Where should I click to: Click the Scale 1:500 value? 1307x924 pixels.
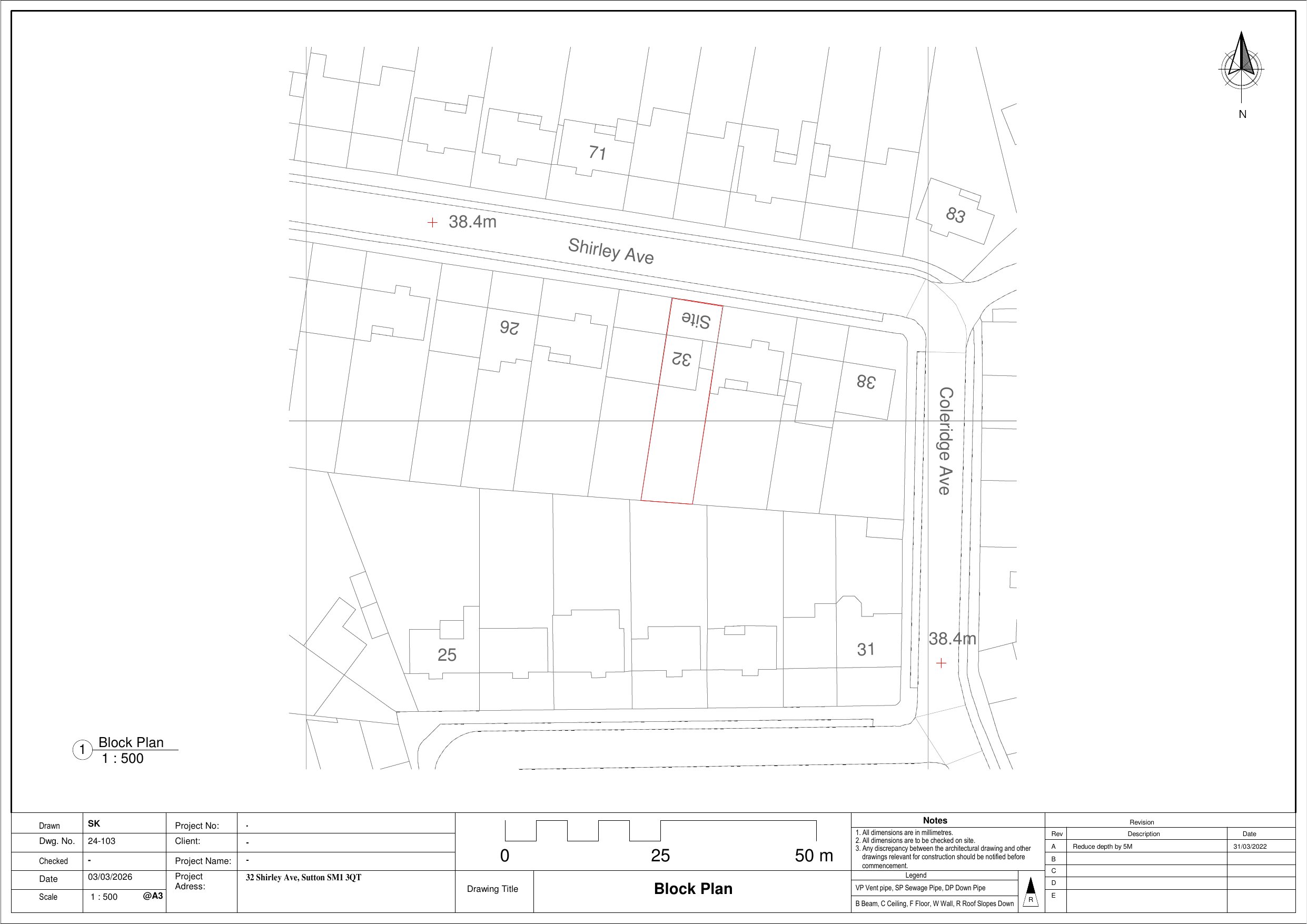[x=104, y=897]
